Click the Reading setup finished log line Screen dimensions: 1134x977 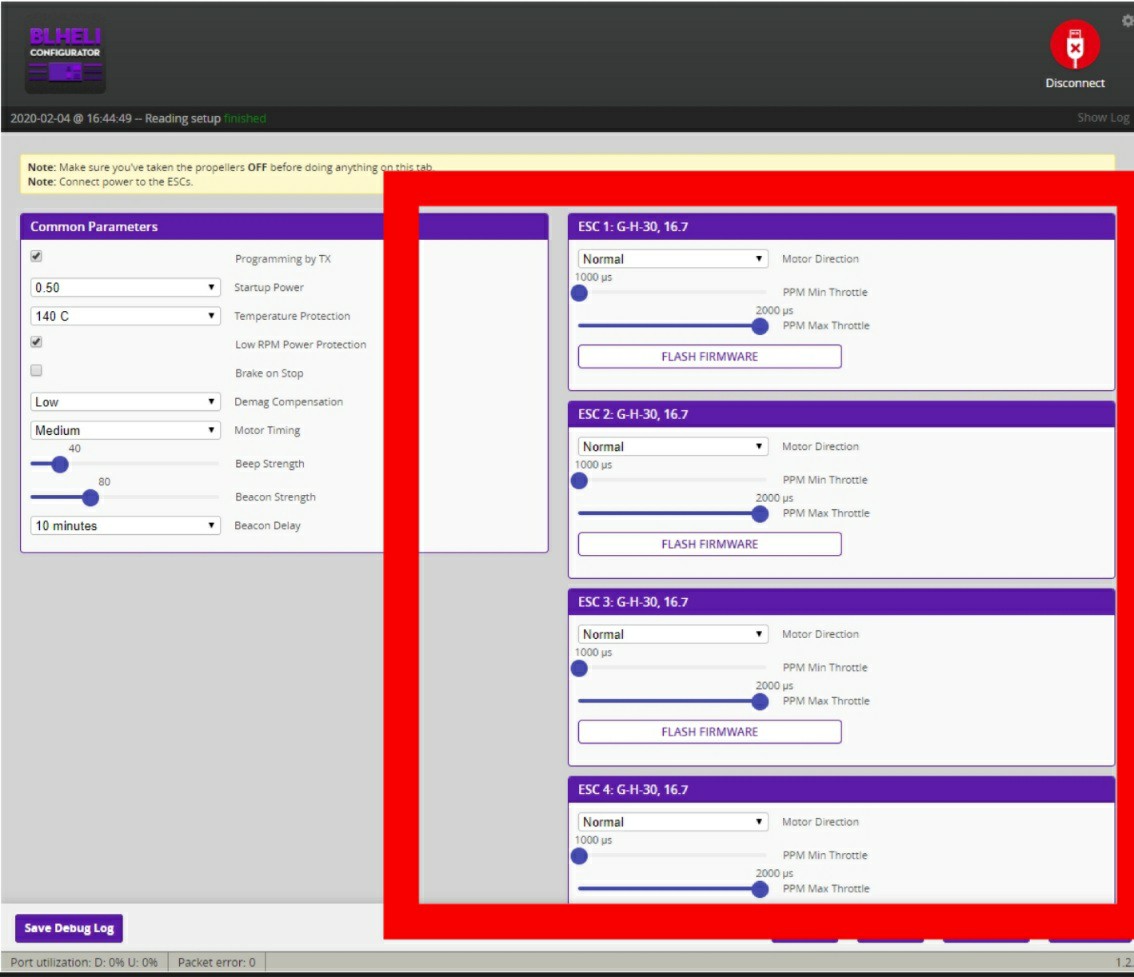point(138,118)
